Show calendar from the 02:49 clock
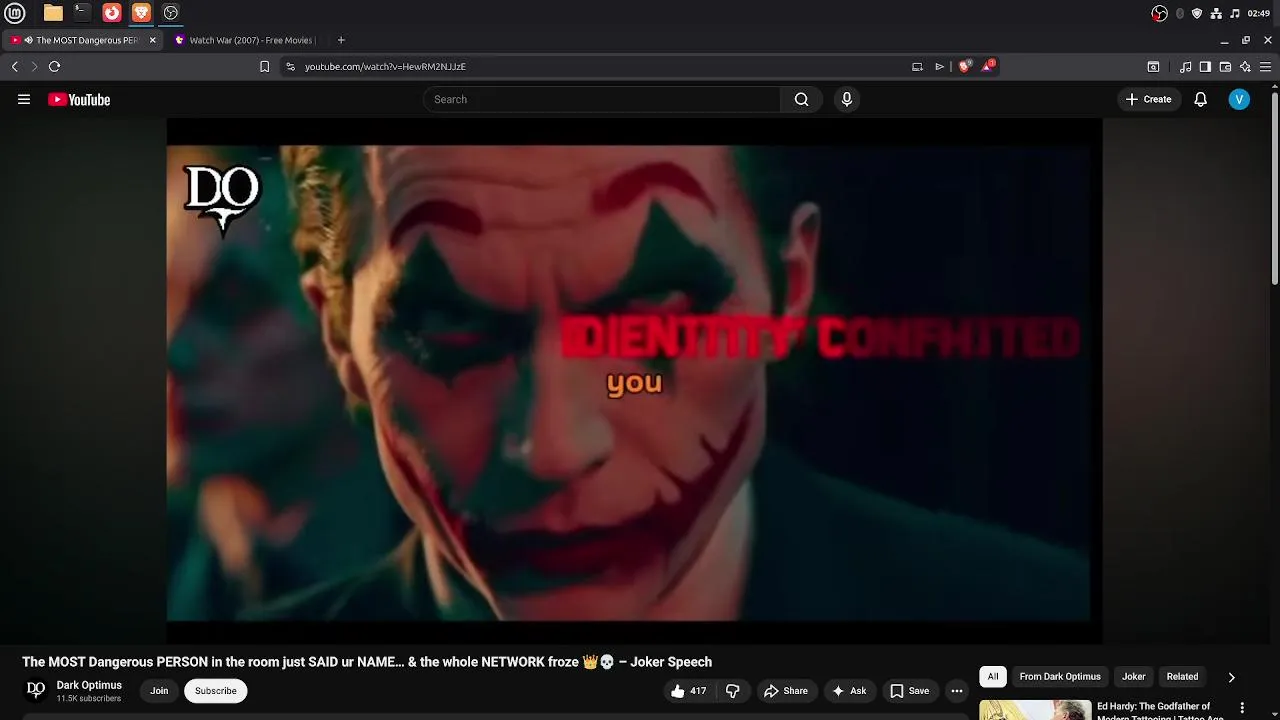The height and width of the screenshot is (720, 1280). point(1259,13)
